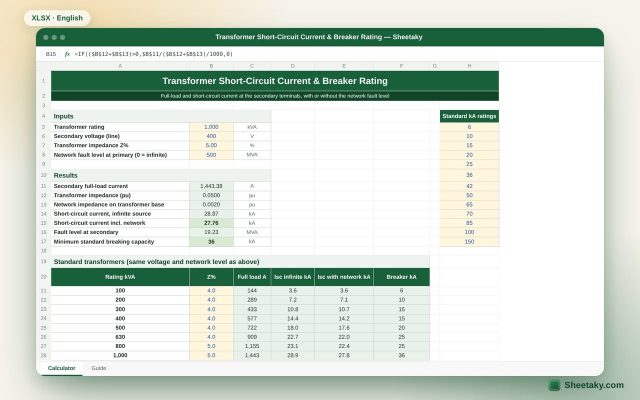Image resolution: width=640 pixels, height=400 pixels.
Task: Select the Network fault level value 500
Action: pos(211,155)
